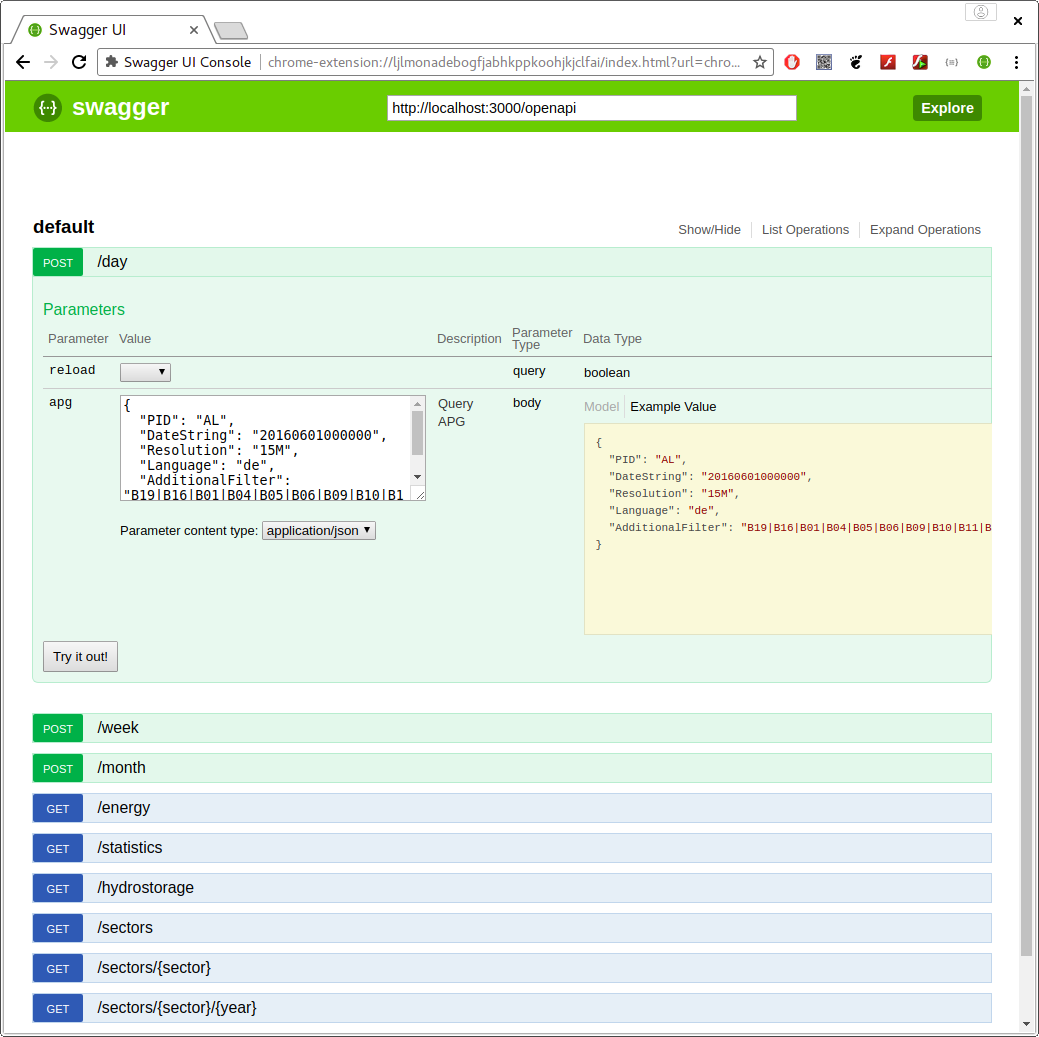Open the second red Flash extension icon

[920, 62]
